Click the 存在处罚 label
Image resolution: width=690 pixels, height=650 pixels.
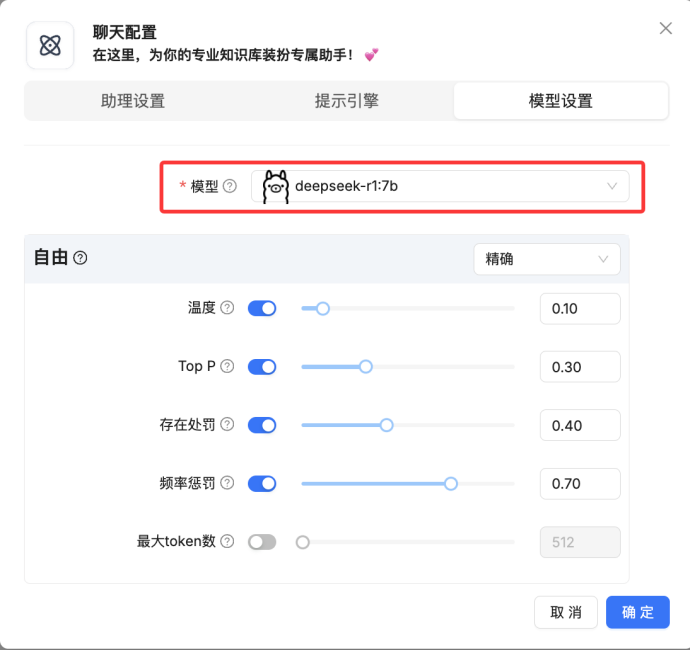click(187, 424)
